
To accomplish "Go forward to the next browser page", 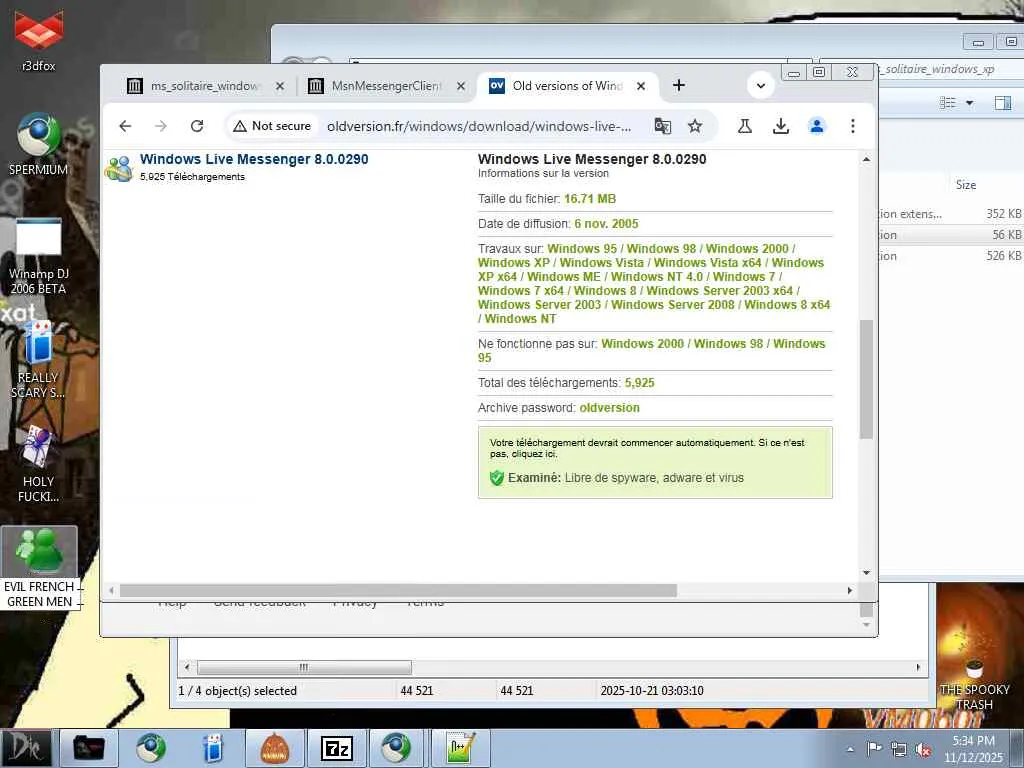I will pyautogui.click(x=161, y=126).
